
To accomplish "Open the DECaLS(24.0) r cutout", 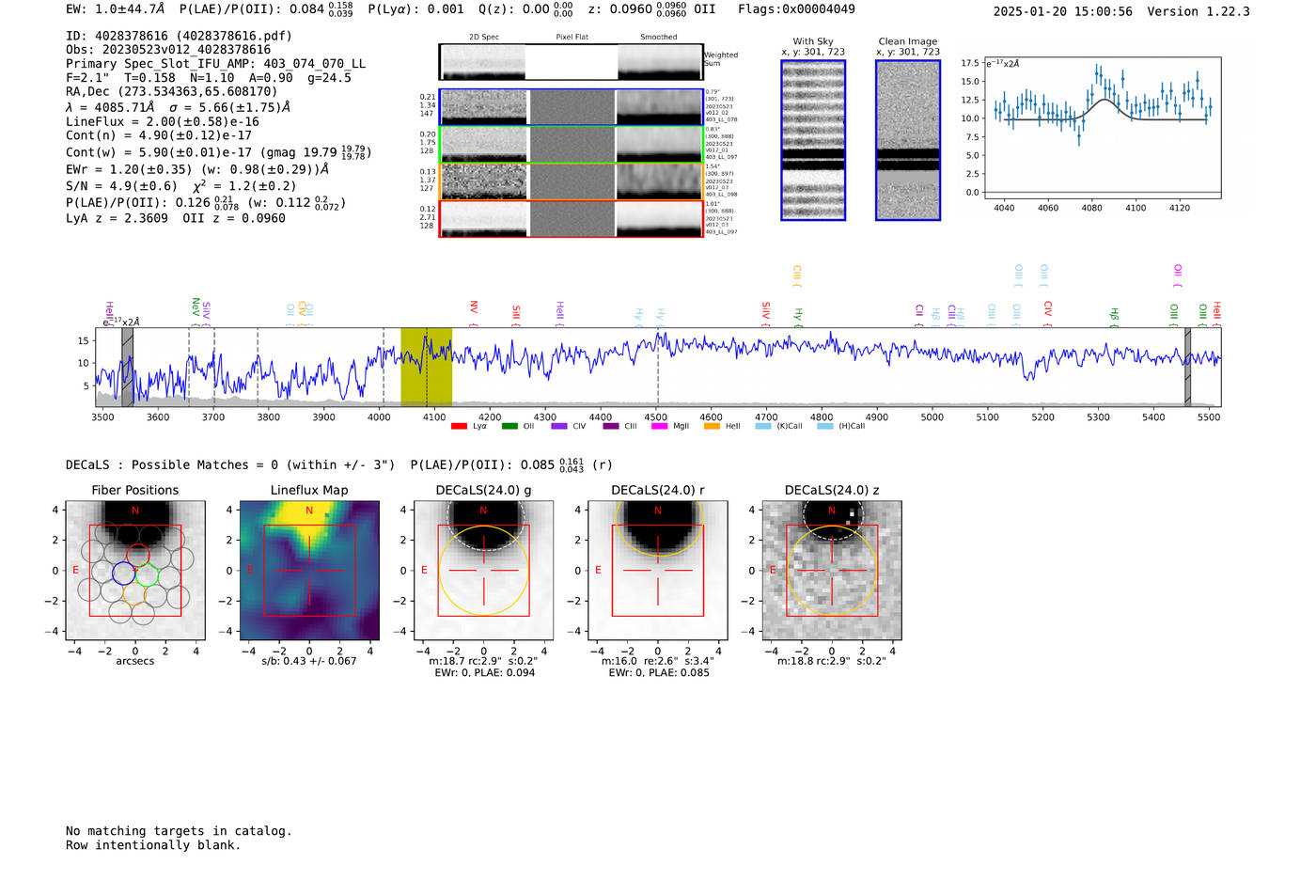I will (658, 571).
